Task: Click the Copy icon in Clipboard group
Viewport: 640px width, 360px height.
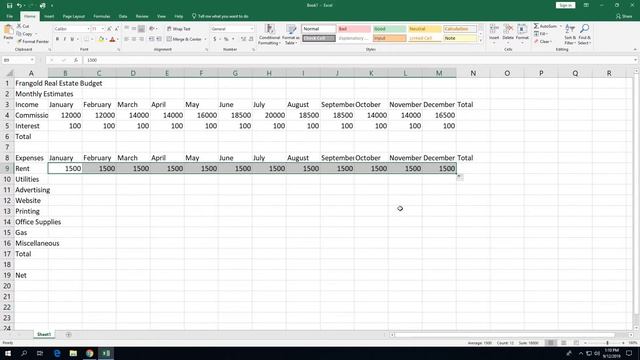Action: [x=19, y=34]
